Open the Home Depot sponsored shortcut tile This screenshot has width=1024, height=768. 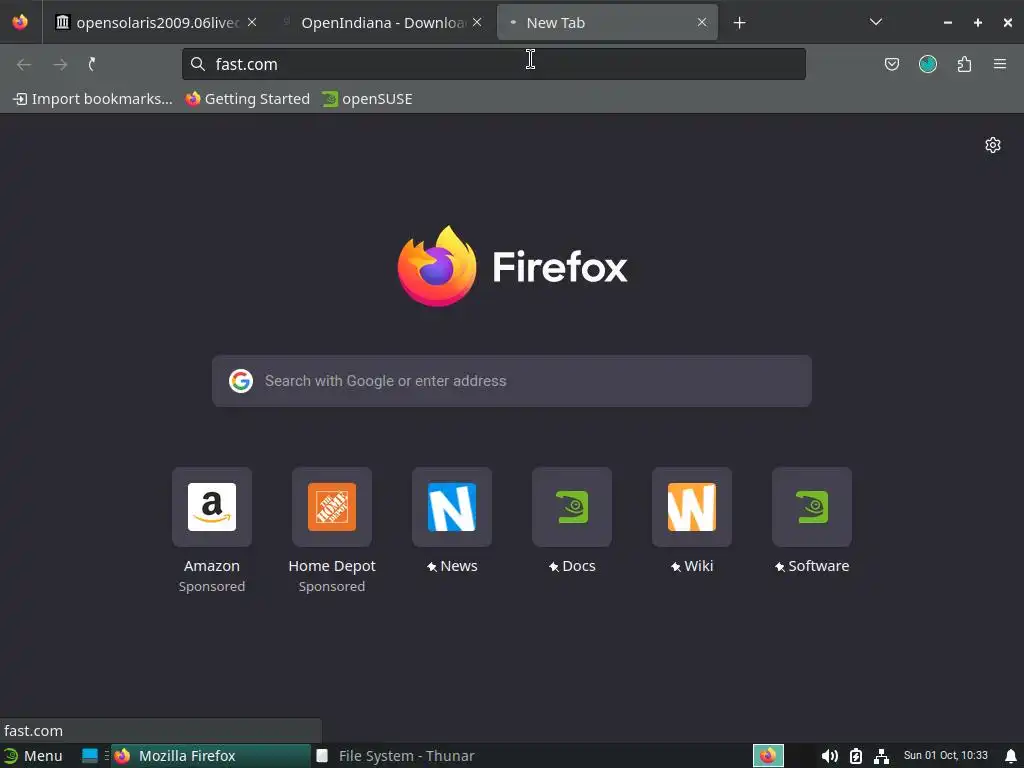point(332,507)
